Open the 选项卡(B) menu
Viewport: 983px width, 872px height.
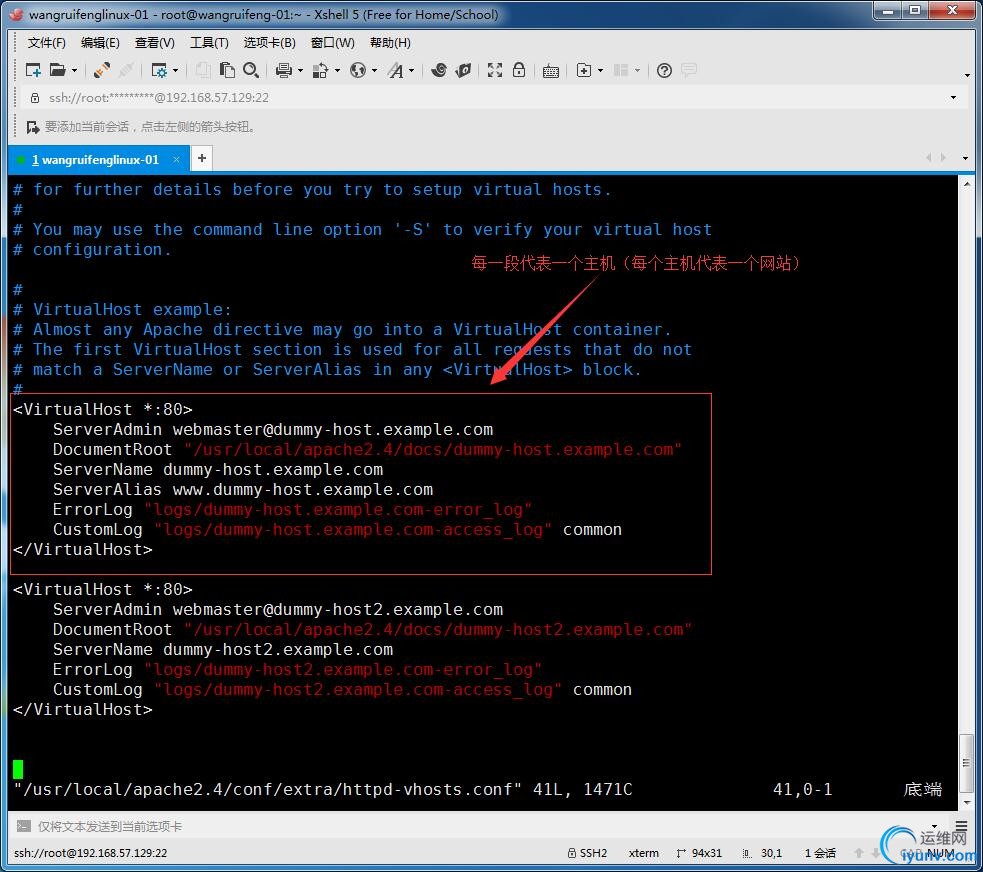pyautogui.click(x=269, y=43)
